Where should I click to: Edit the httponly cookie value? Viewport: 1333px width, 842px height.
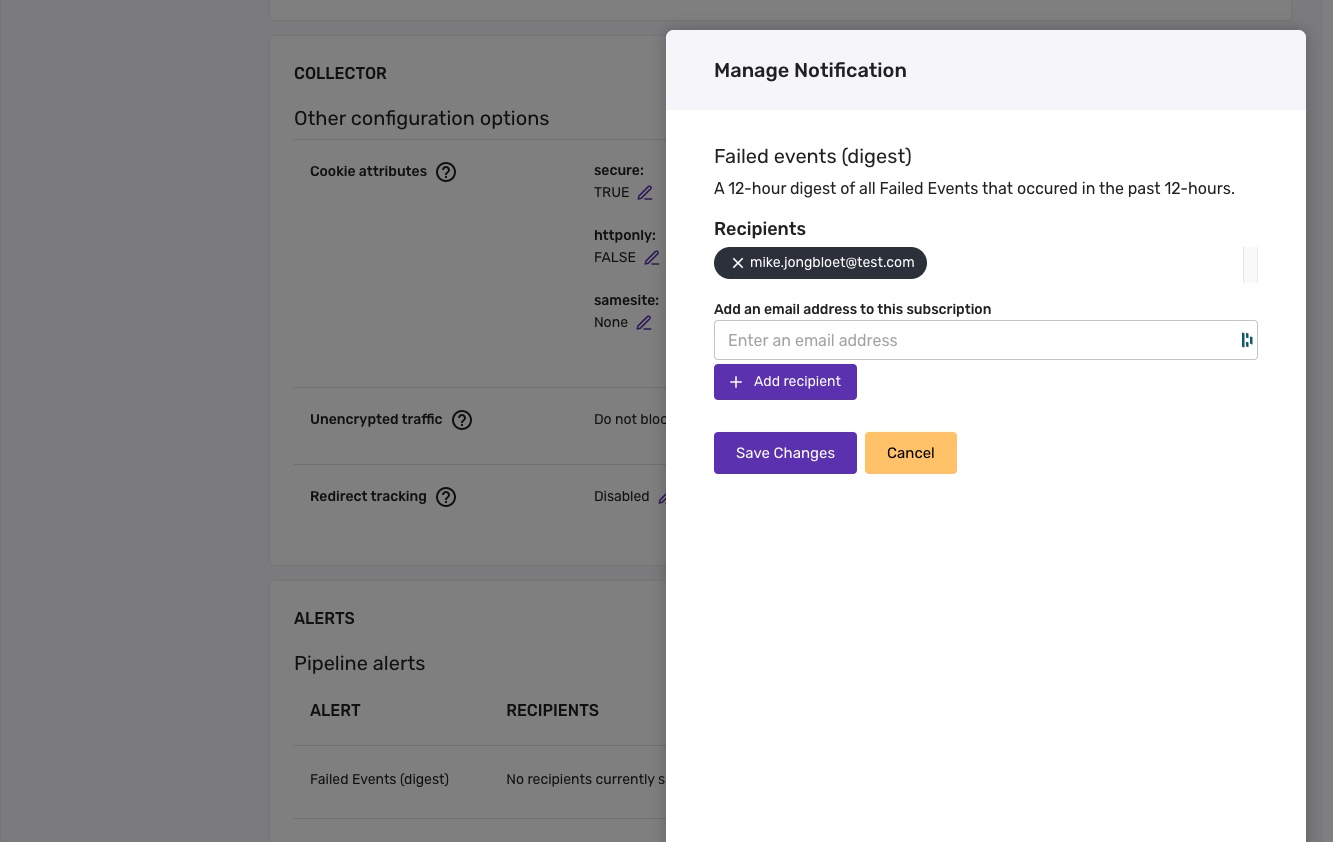click(651, 258)
